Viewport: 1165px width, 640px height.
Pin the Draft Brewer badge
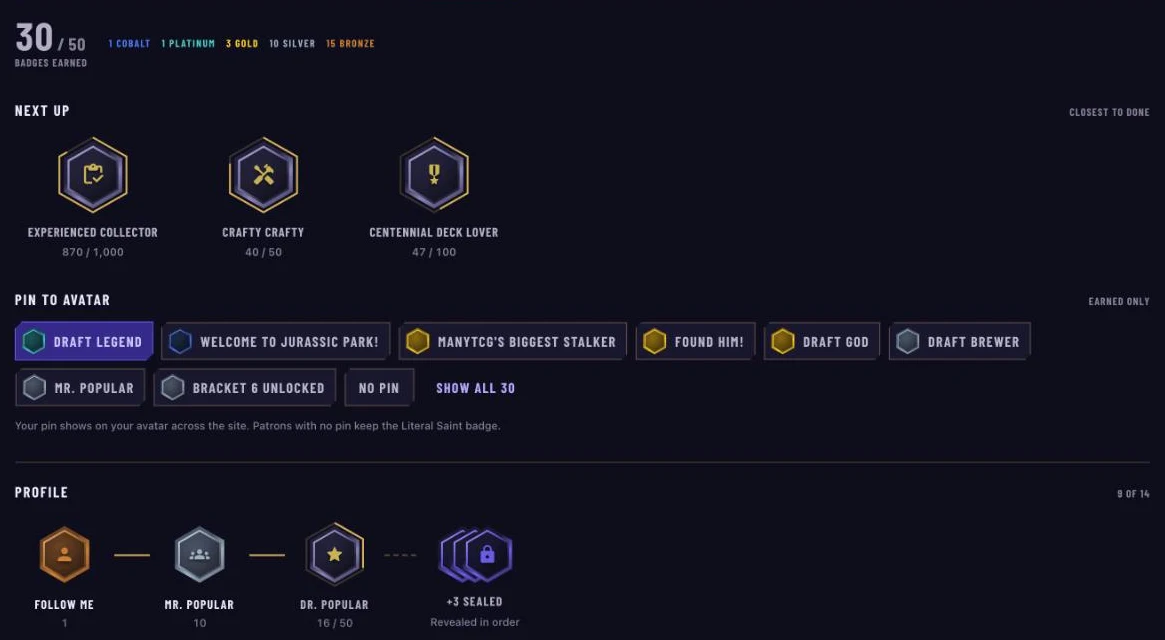click(x=959, y=341)
